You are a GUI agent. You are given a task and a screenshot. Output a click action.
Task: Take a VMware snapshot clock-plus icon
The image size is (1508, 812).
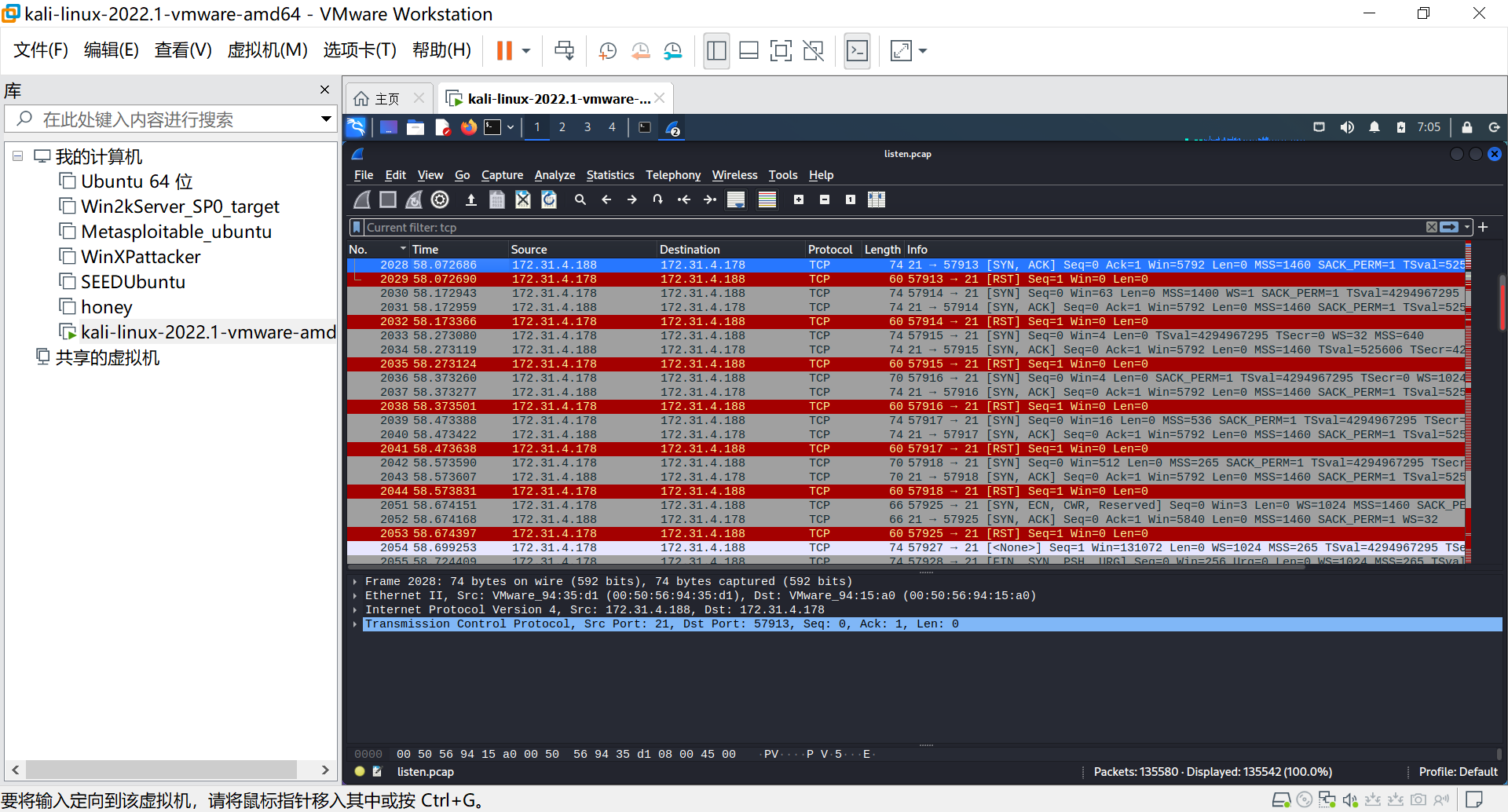[x=607, y=51]
